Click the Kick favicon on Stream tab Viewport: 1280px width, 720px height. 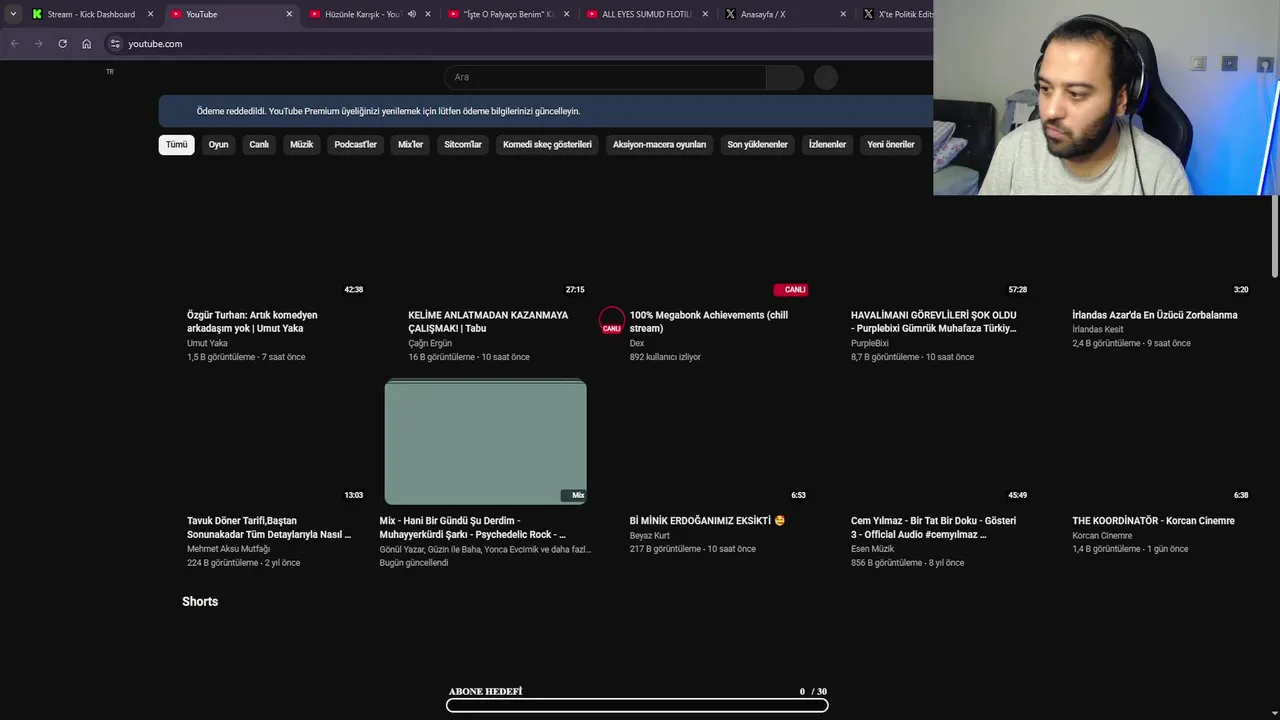click(x=37, y=14)
